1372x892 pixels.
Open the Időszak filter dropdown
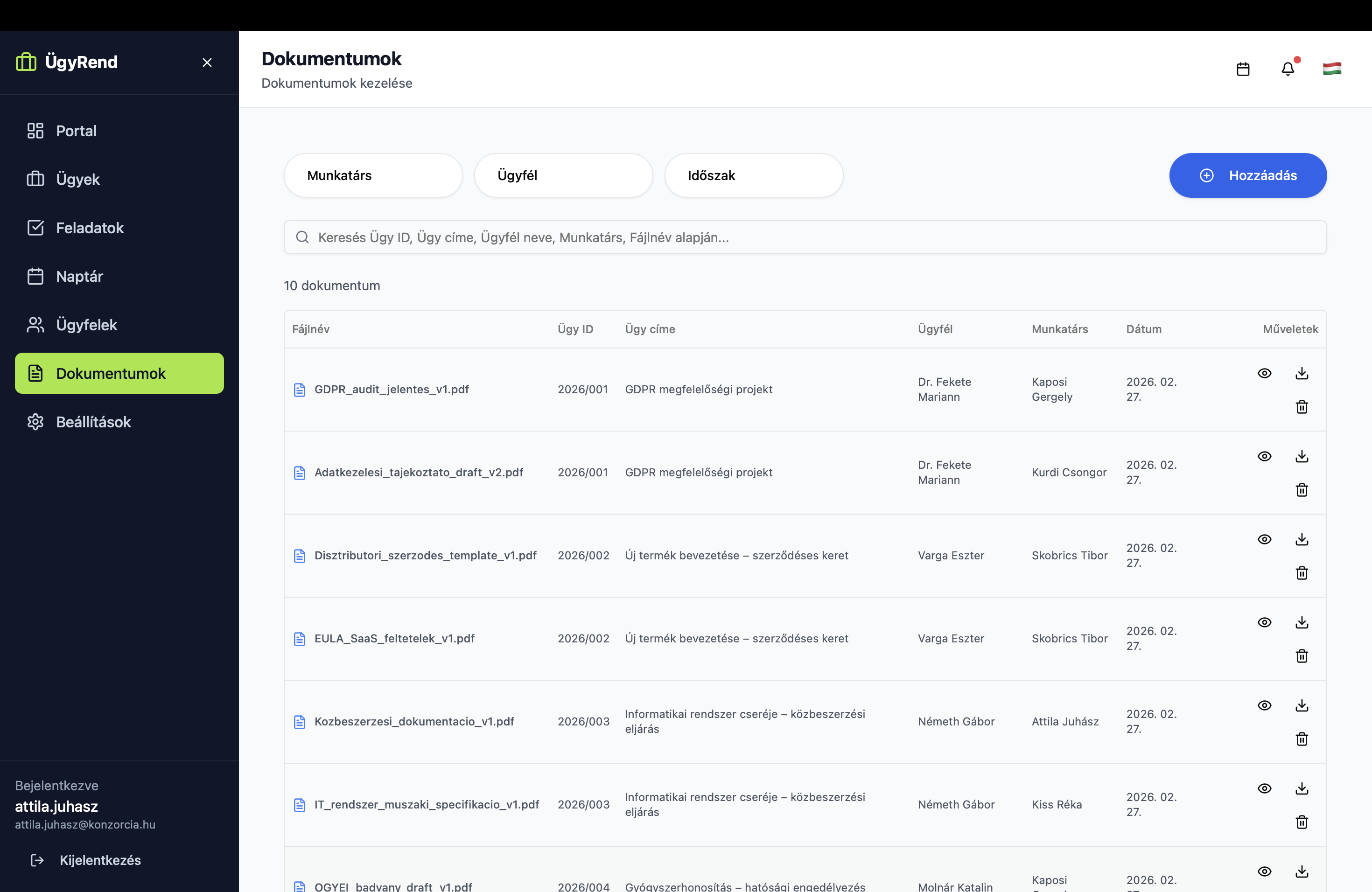754,175
